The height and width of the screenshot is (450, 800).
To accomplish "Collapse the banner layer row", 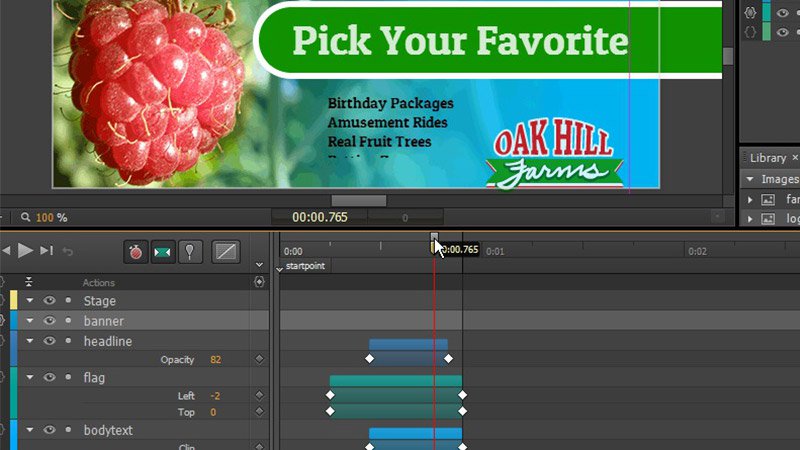I will (30, 320).
